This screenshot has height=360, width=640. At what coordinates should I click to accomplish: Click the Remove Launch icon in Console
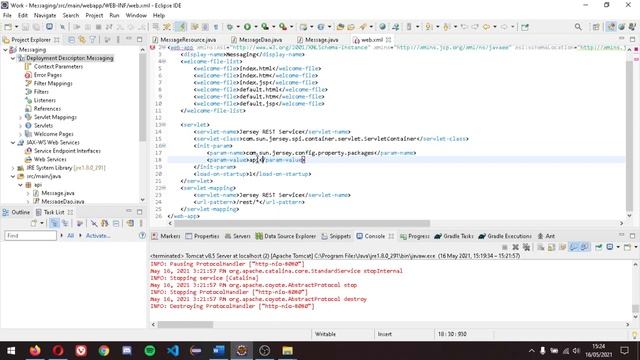516,247
